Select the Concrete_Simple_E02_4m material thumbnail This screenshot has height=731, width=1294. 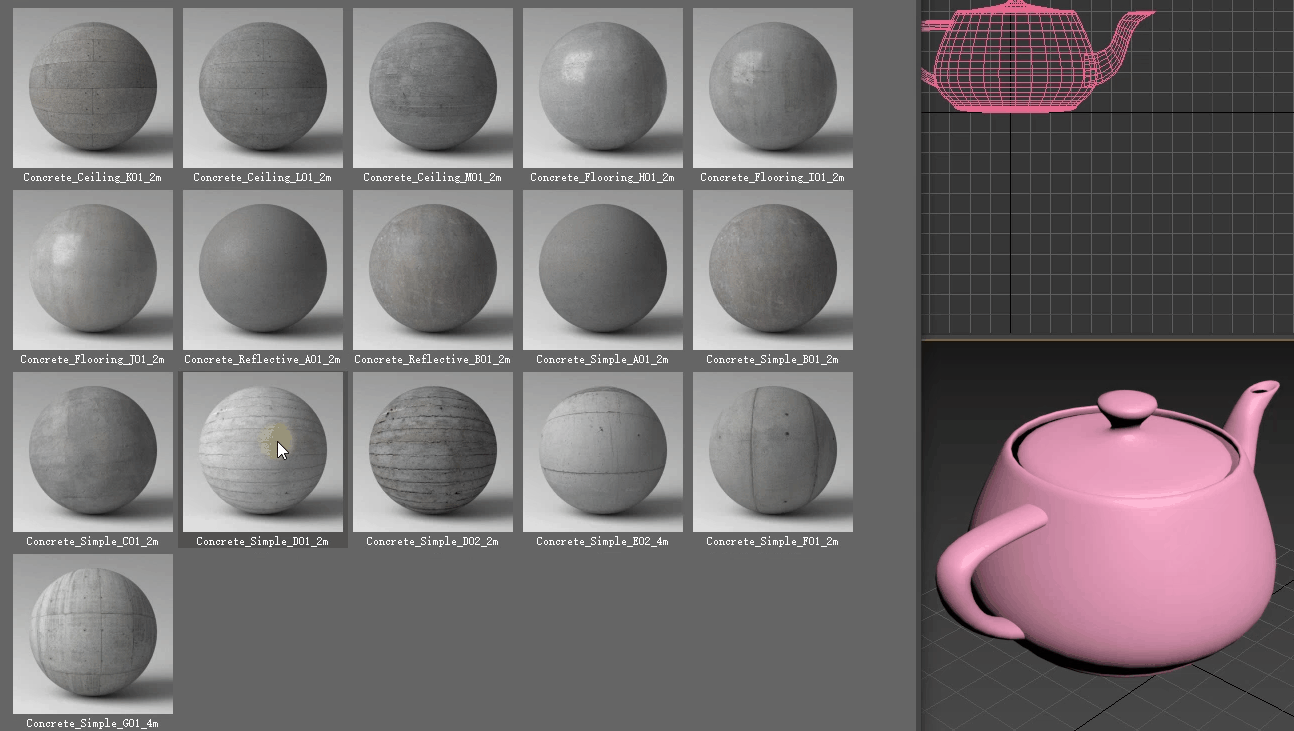coord(603,452)
